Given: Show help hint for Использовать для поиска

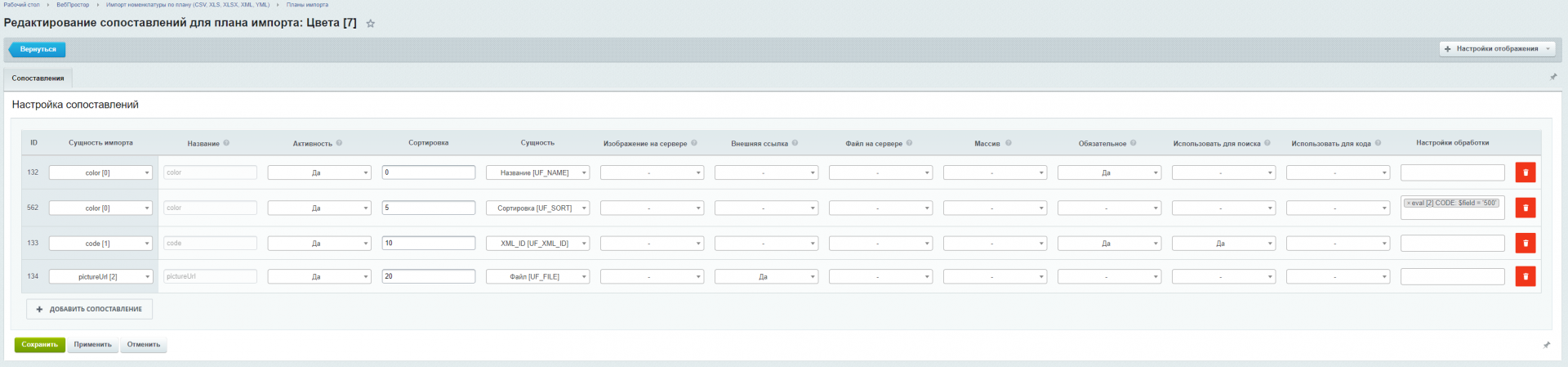Looking at the screenshot, I should coord(1267,143).
